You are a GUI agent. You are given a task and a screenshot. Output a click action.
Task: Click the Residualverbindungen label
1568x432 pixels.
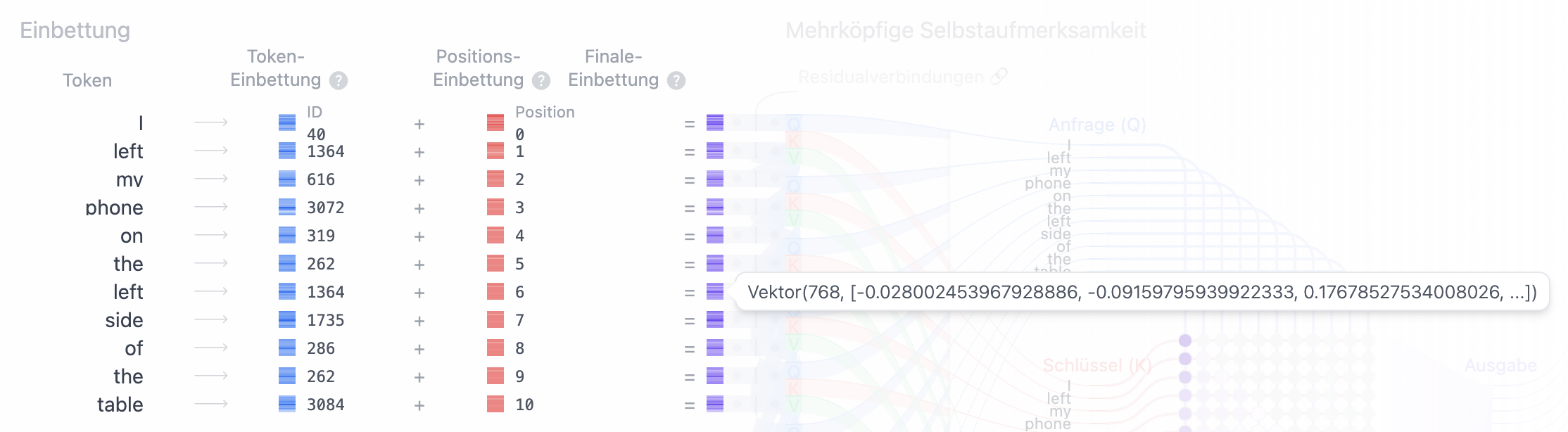(x=890, y=77)
